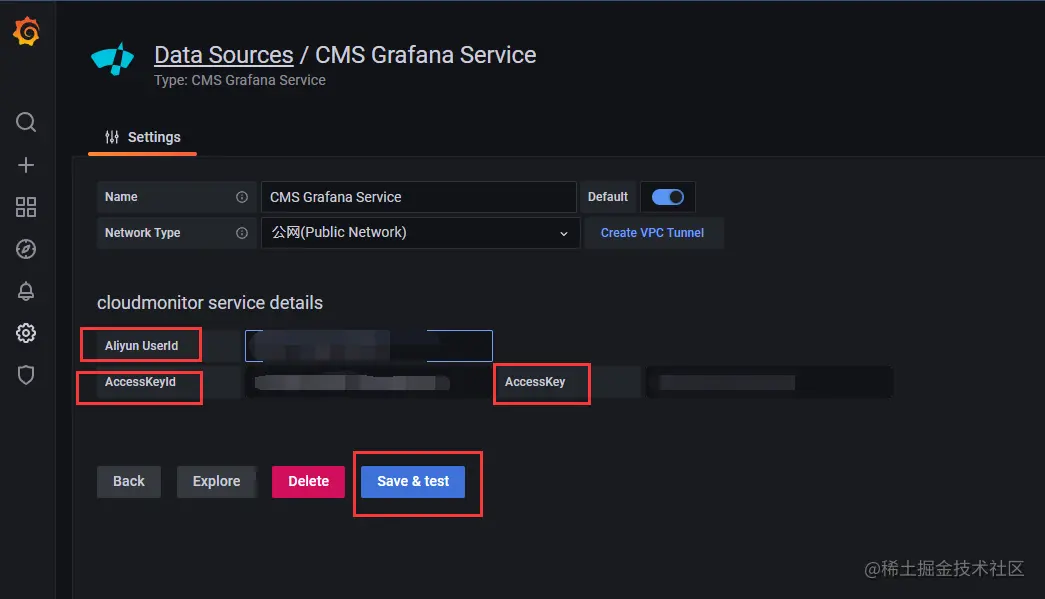Click the Back button
This screenshot has height=599, width=1045.
(x=129, y=481)
